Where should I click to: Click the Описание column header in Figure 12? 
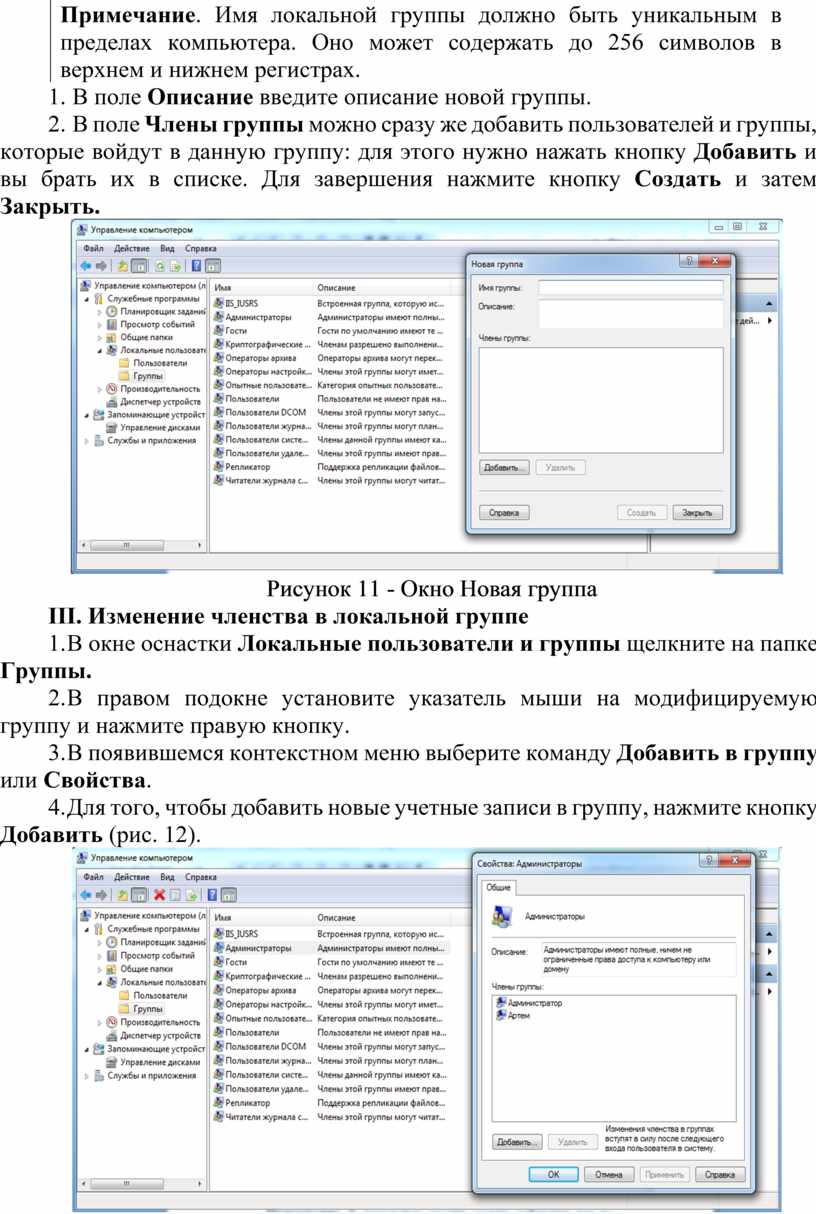[x=335, y=917]
